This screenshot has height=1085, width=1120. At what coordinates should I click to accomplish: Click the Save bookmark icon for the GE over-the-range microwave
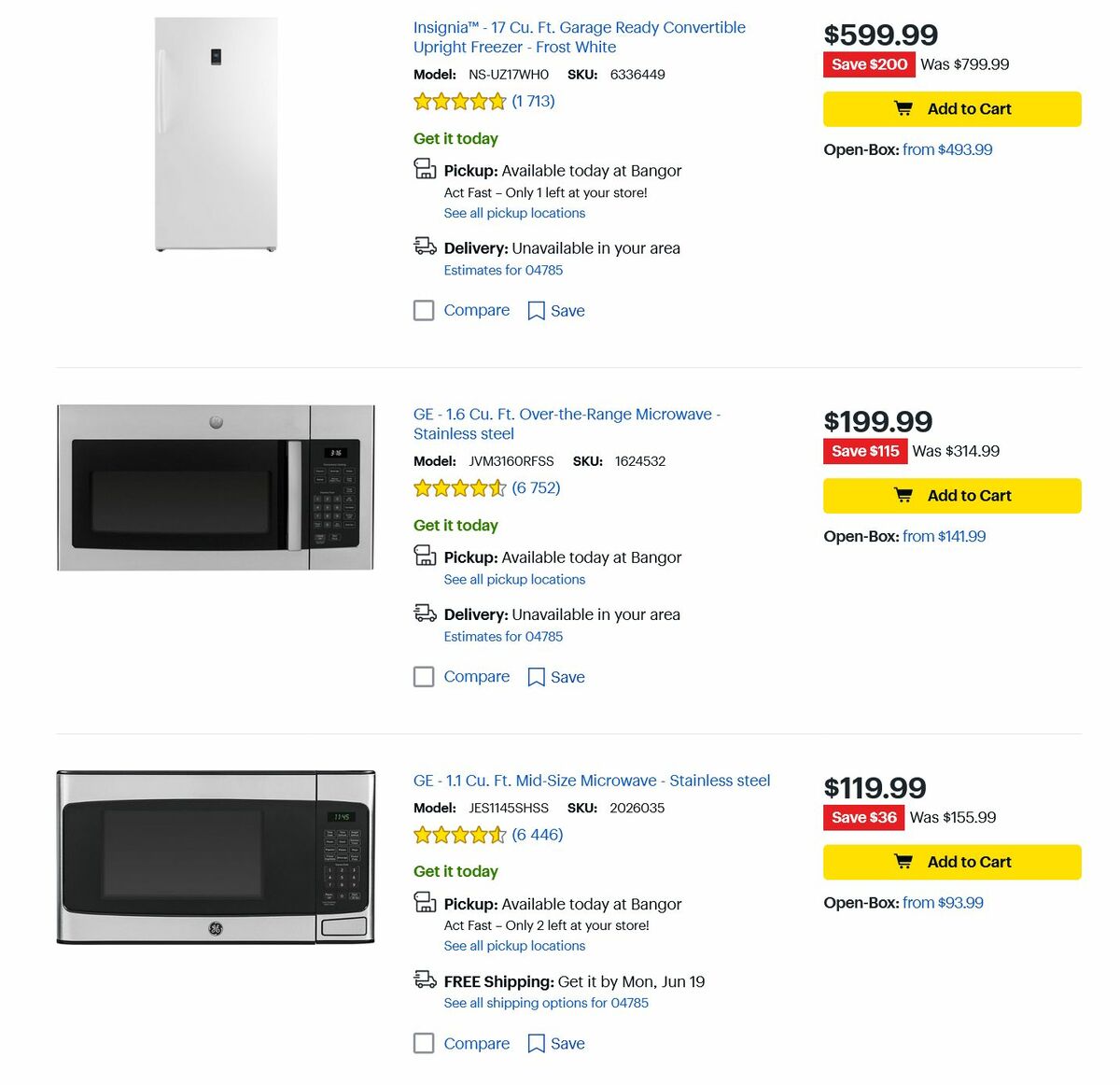click(x=535, y=676)
